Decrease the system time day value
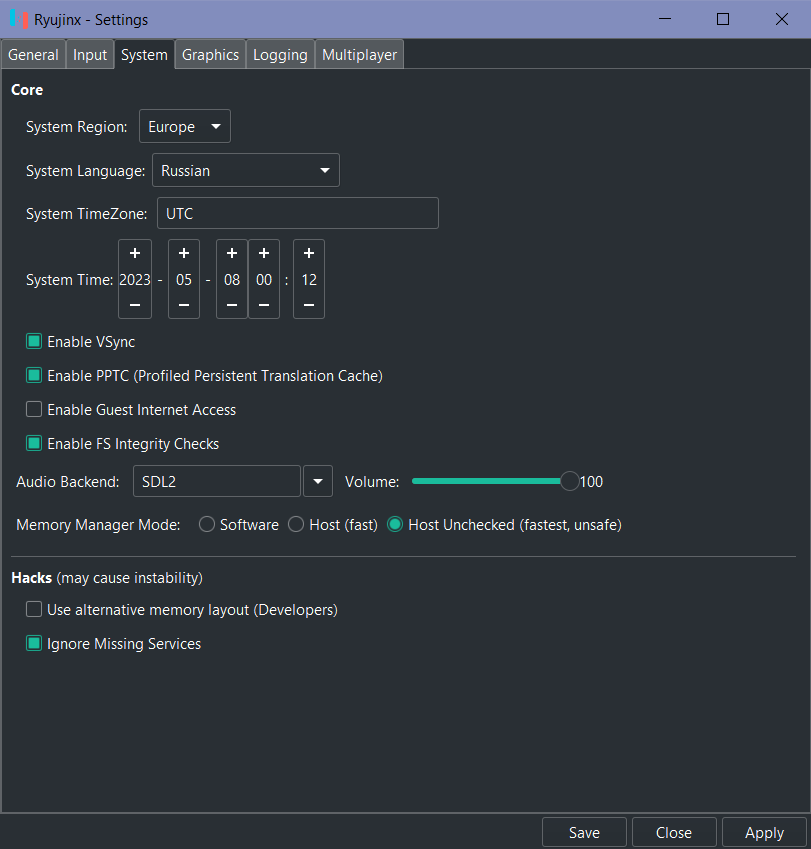Screen dimensions: 811x849 pyautogui.click(x=232, y=305)
